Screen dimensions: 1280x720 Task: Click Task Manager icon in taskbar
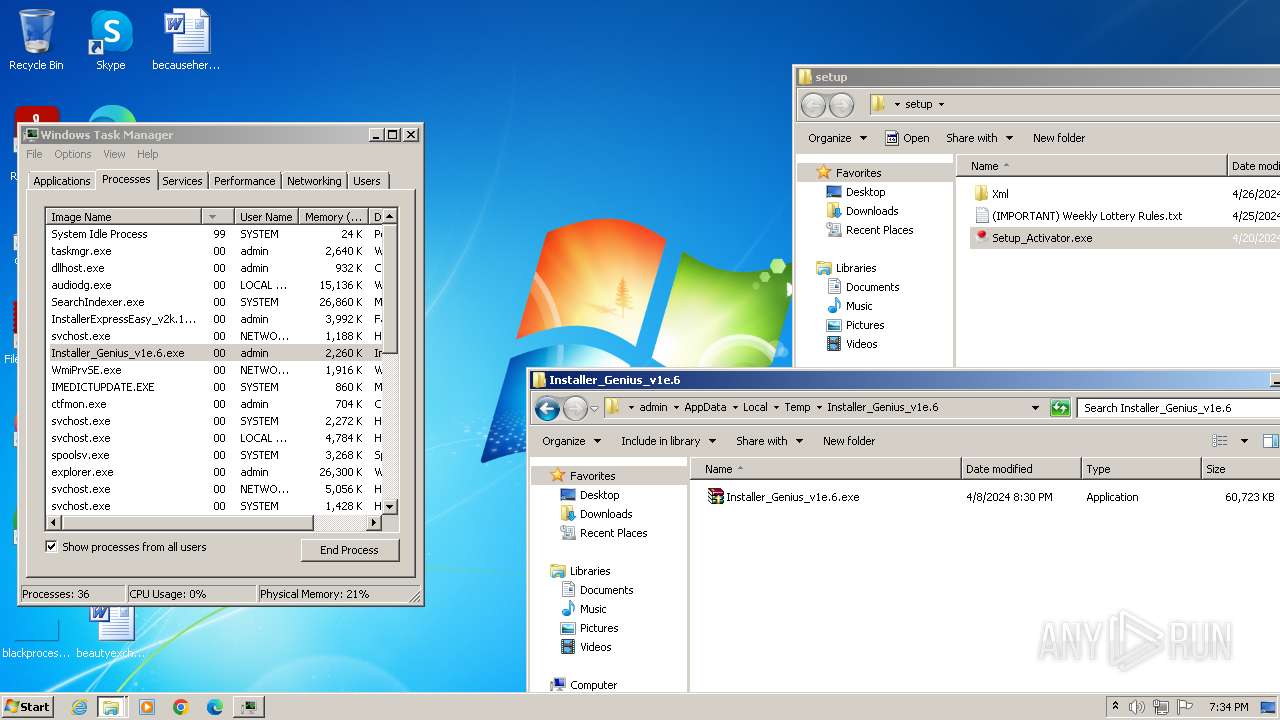pos(249,707)
